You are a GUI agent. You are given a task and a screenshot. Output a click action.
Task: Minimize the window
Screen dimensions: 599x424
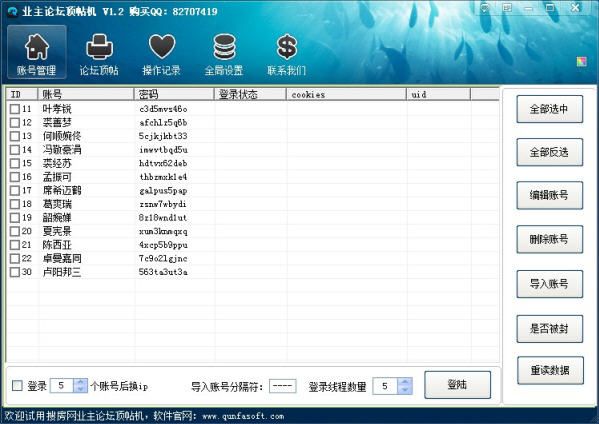pos(529,7)
